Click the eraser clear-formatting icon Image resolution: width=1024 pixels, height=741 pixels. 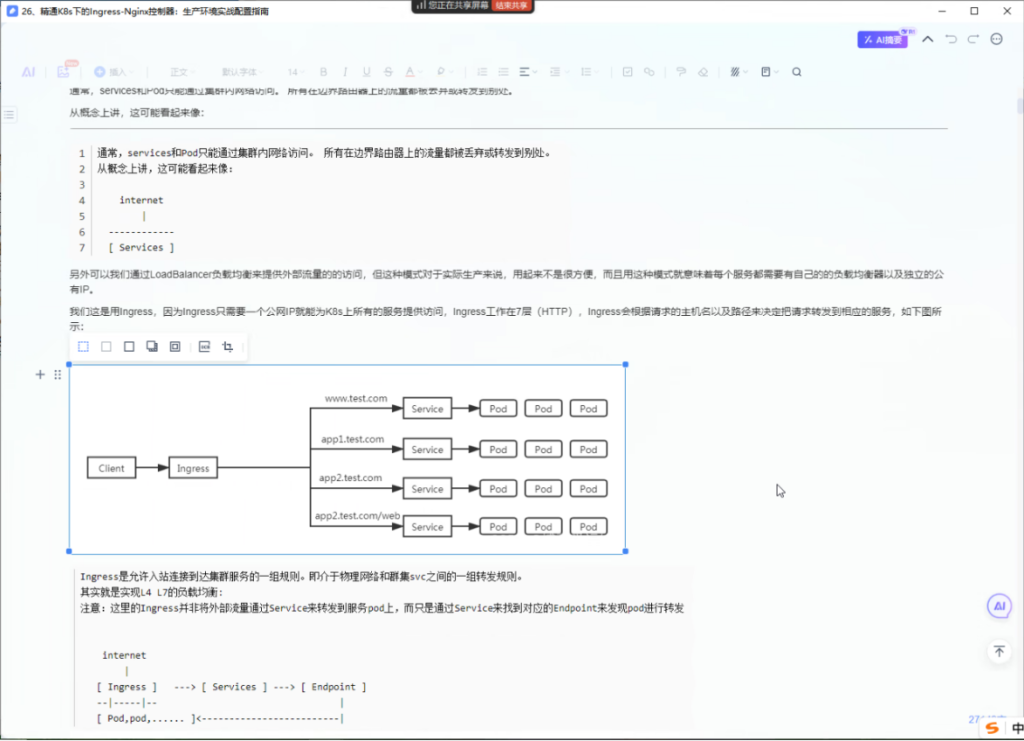[704, 72]
